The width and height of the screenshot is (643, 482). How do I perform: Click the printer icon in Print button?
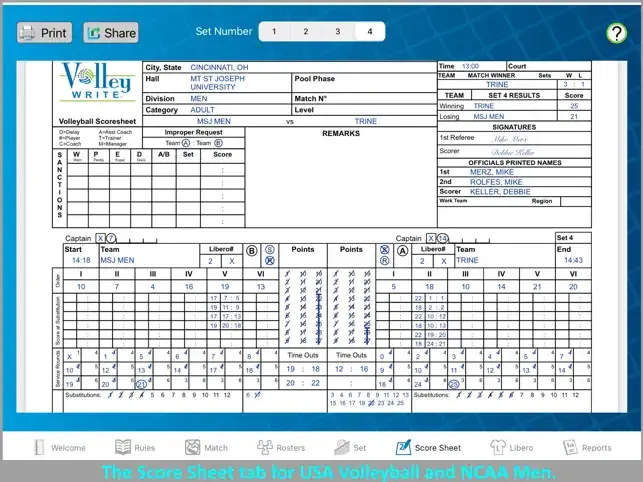pyautogui.click(x=27, y=33)
